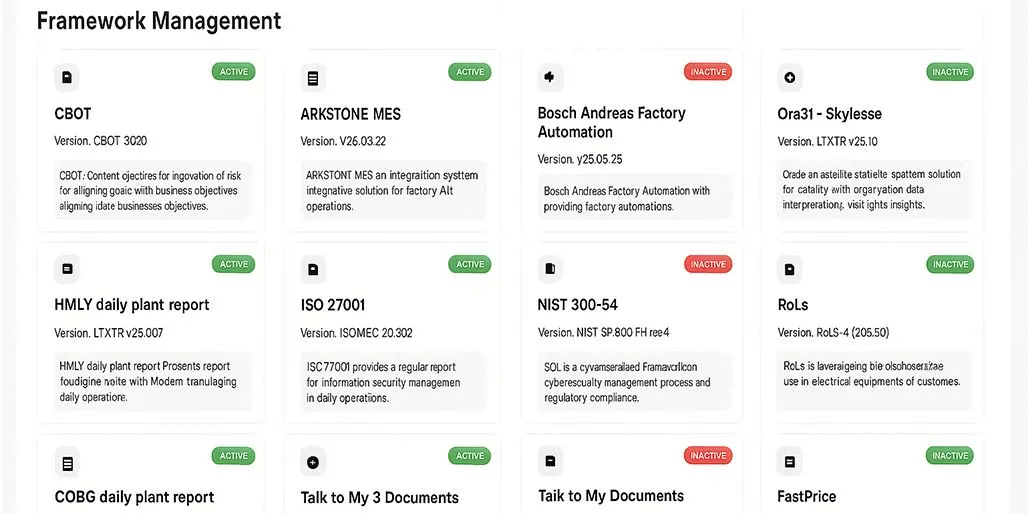Toggle ACTIVE status badge on ISO 27001
The width and height of the screenshot is (1028, 514).
point(470,264)
